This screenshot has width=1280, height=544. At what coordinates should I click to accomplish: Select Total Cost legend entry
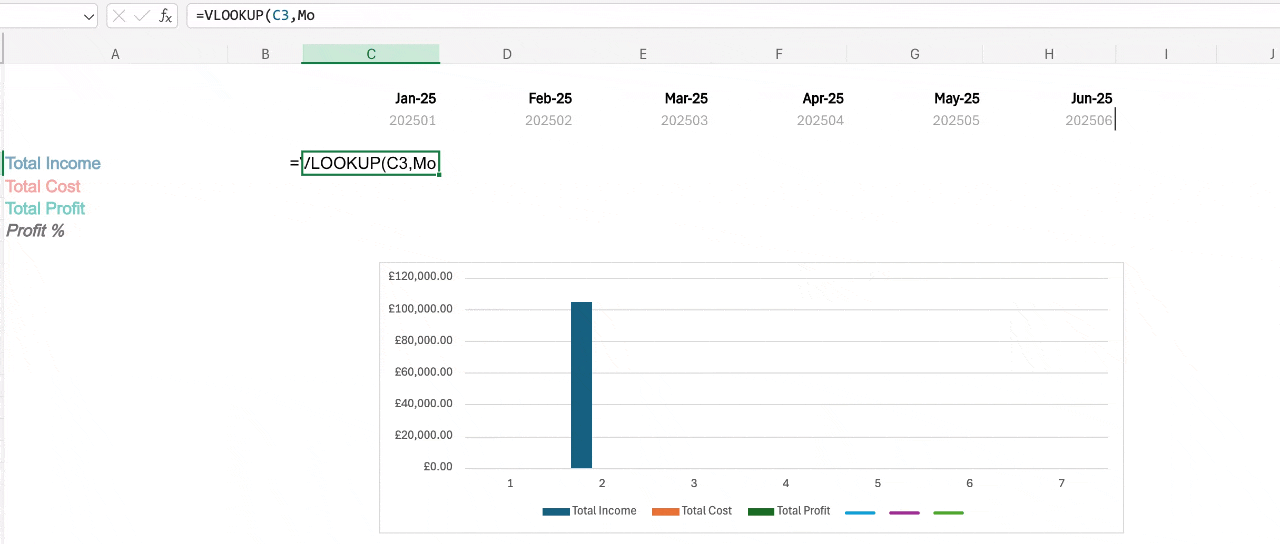click(x=692, y=511)
